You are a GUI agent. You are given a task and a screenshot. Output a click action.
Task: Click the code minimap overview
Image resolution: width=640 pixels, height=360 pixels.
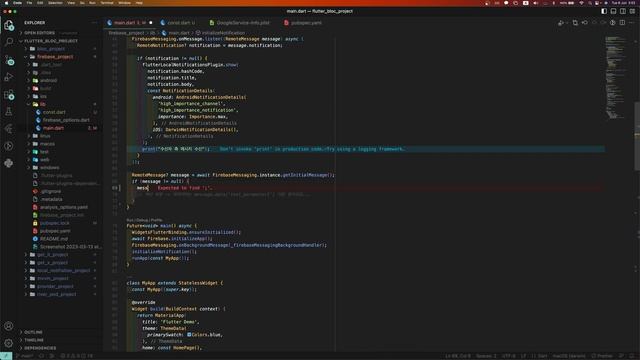[x=616, y=78]
